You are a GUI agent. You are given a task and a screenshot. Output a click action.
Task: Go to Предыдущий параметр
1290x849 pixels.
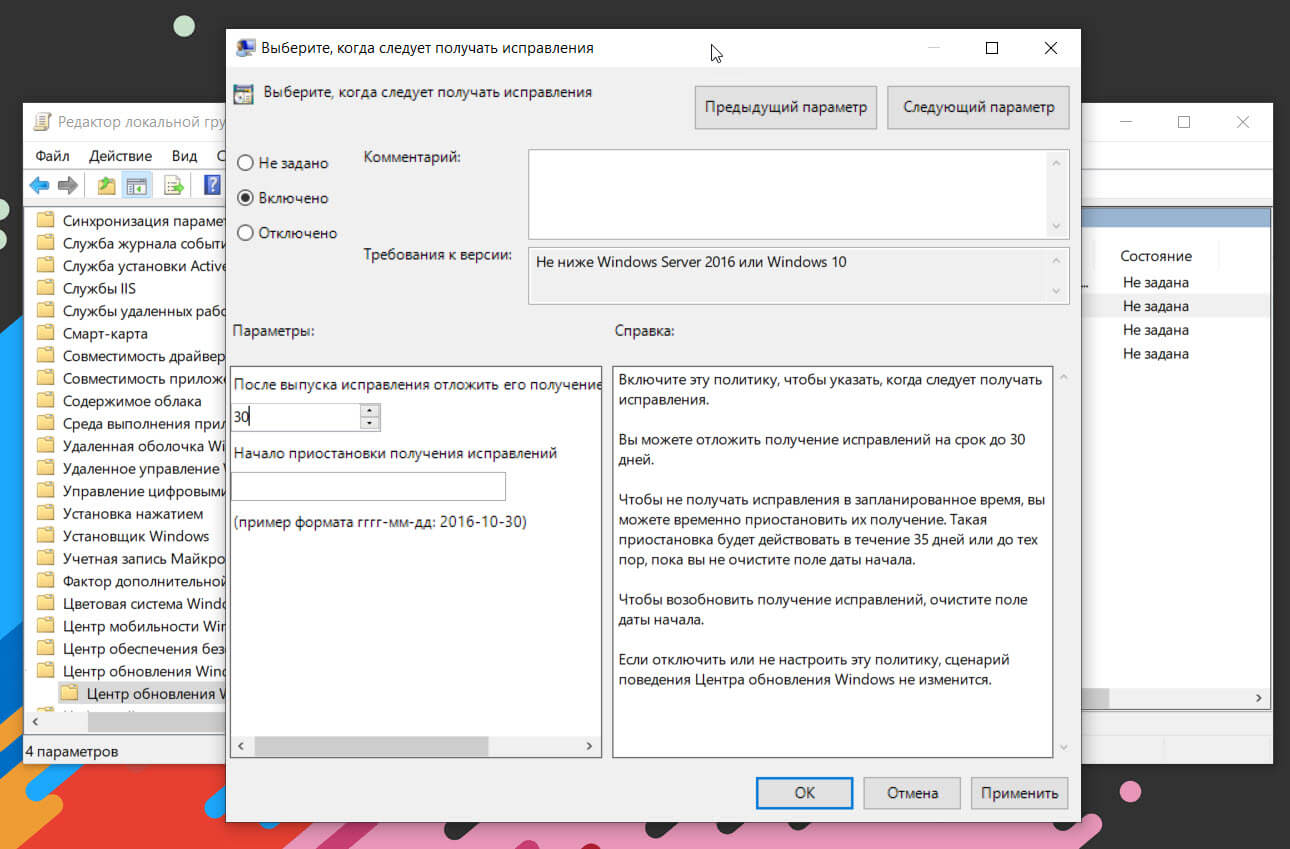pyautogui.click(x=785, y=107)
